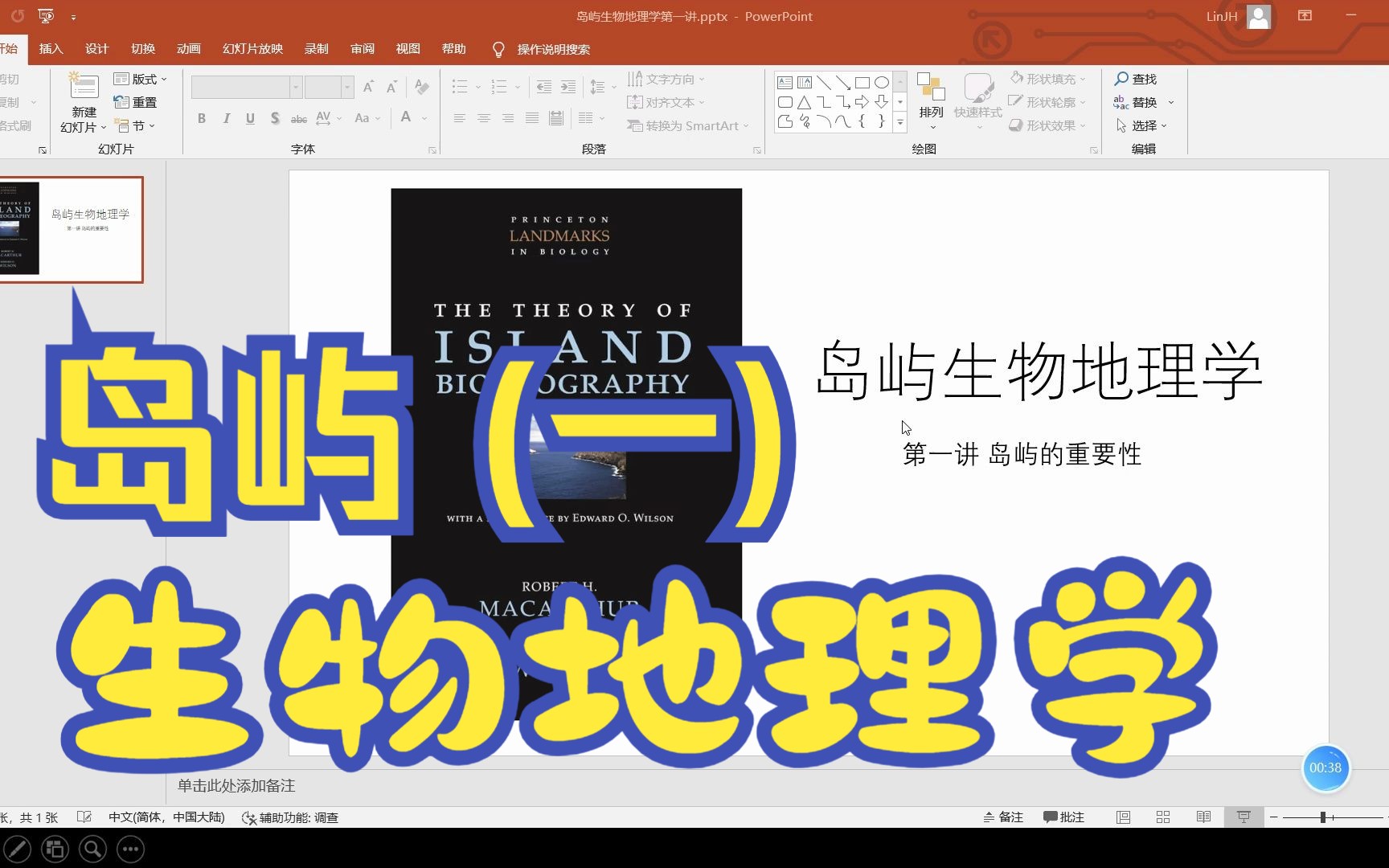Click the zoom slider
This screenshot has width=1389, height=868.
point(1333,817)
